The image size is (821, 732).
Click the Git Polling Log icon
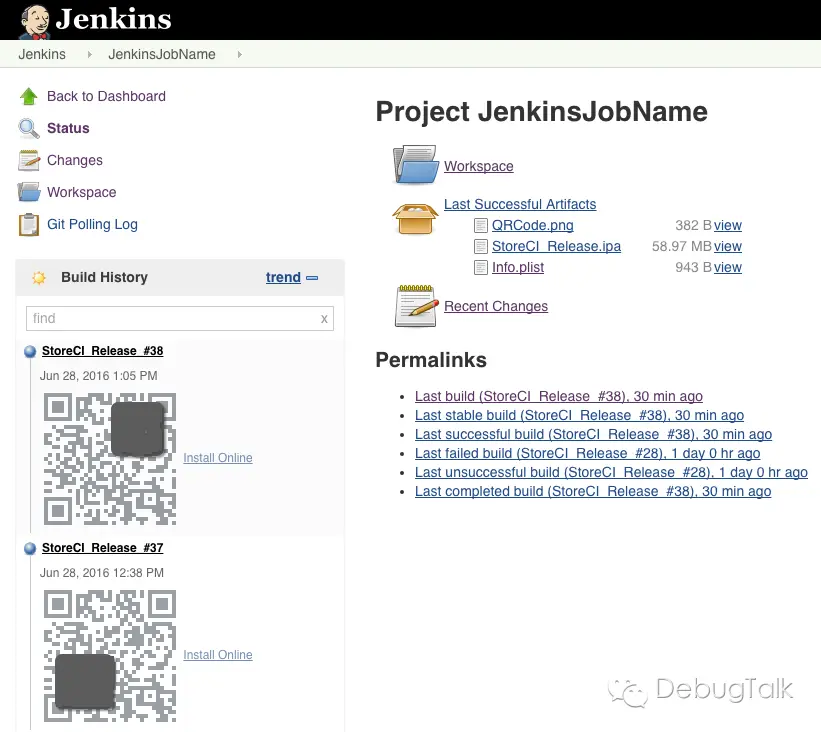(x=28, y=224)
